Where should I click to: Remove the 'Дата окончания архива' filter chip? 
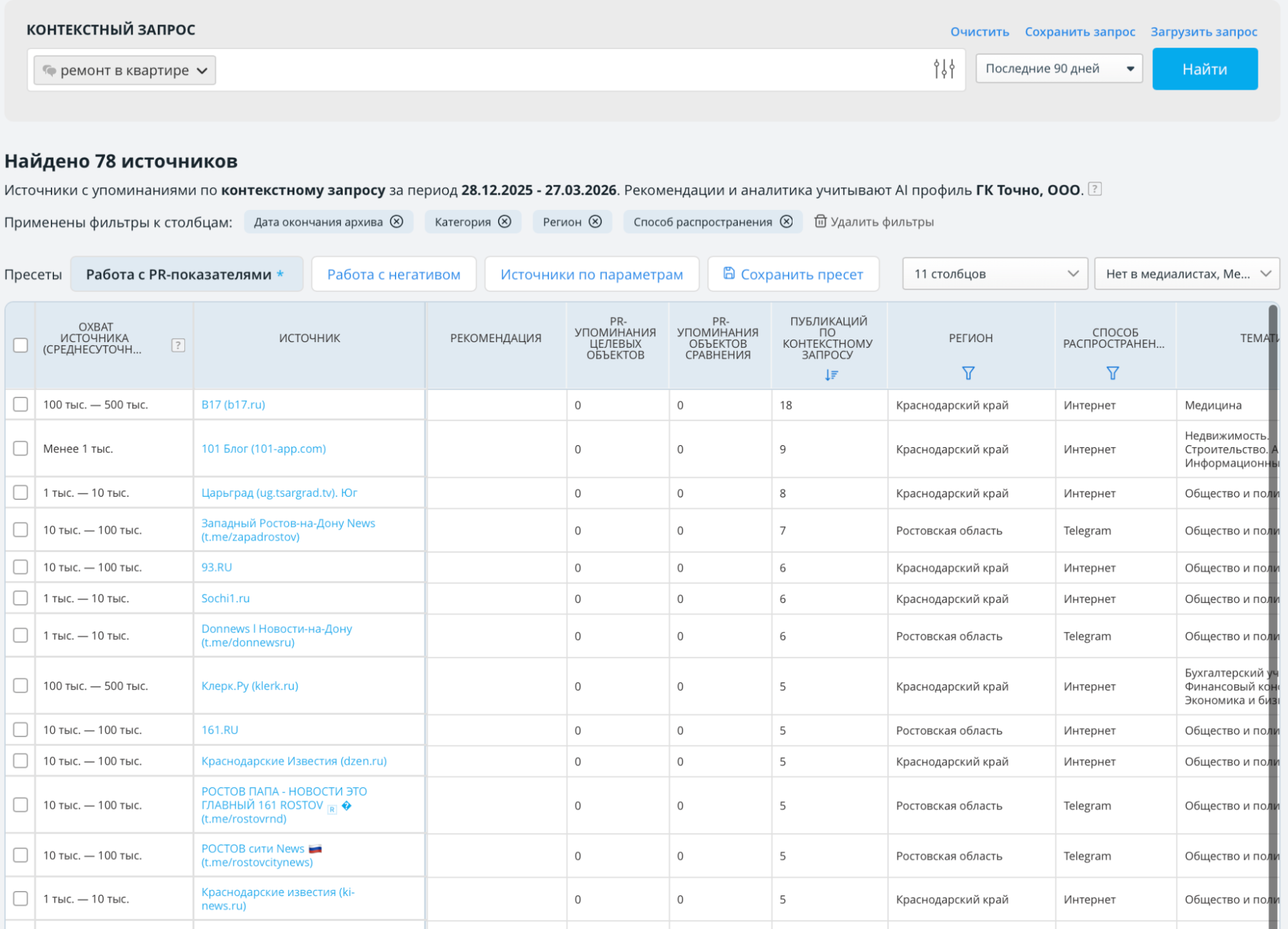[x=397, y=222]
